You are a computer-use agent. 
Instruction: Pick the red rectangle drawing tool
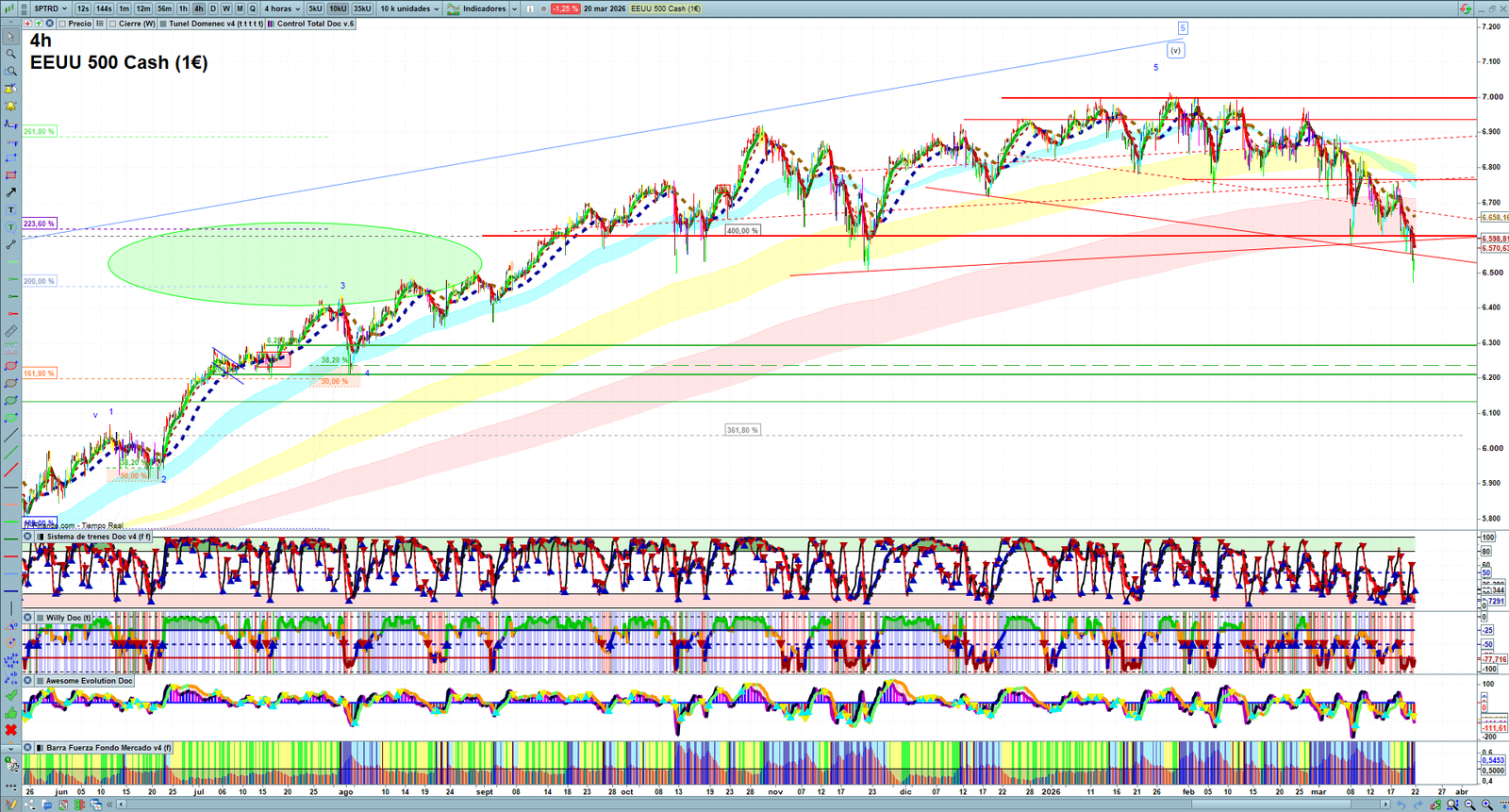[10, 175]
